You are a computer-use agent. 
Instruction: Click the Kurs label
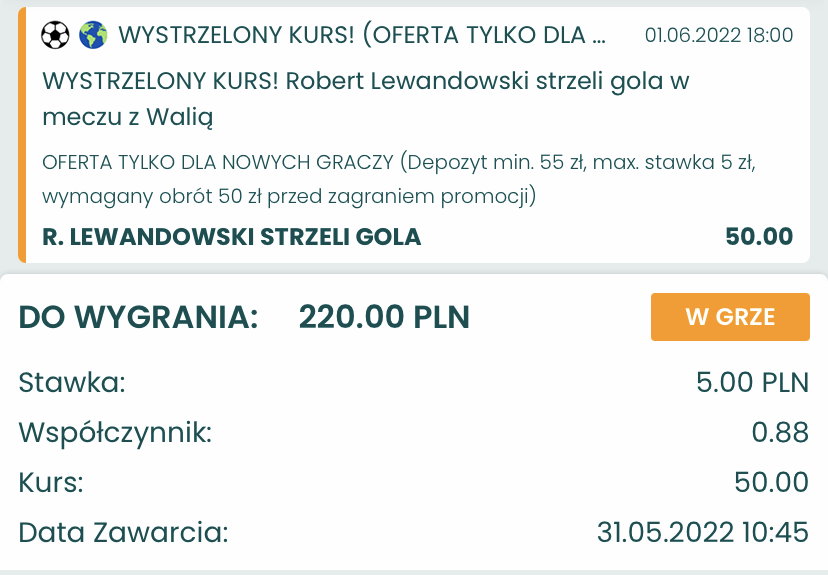[x=51, y=482]
